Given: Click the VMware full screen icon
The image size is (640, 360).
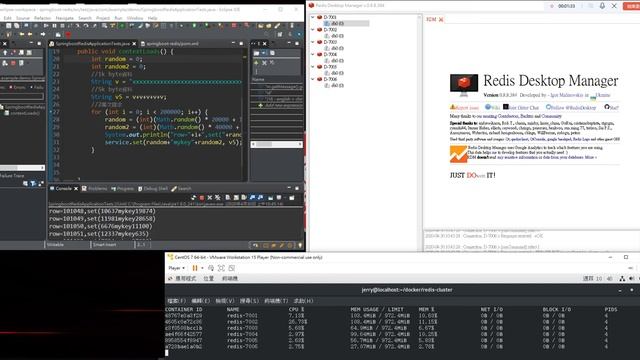Looking at the screenshot, I should (221, 268).
